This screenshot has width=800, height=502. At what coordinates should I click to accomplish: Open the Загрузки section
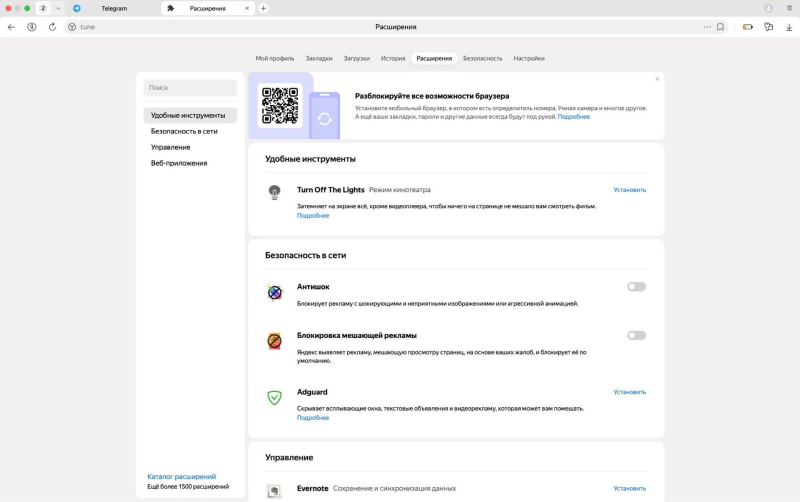[357, 58]
